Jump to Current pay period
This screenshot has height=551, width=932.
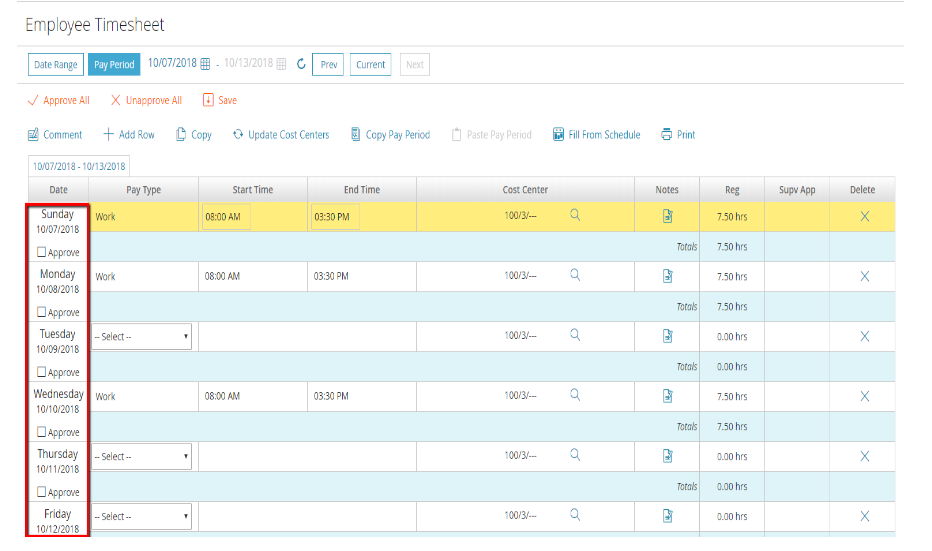[x=370, y=64]
